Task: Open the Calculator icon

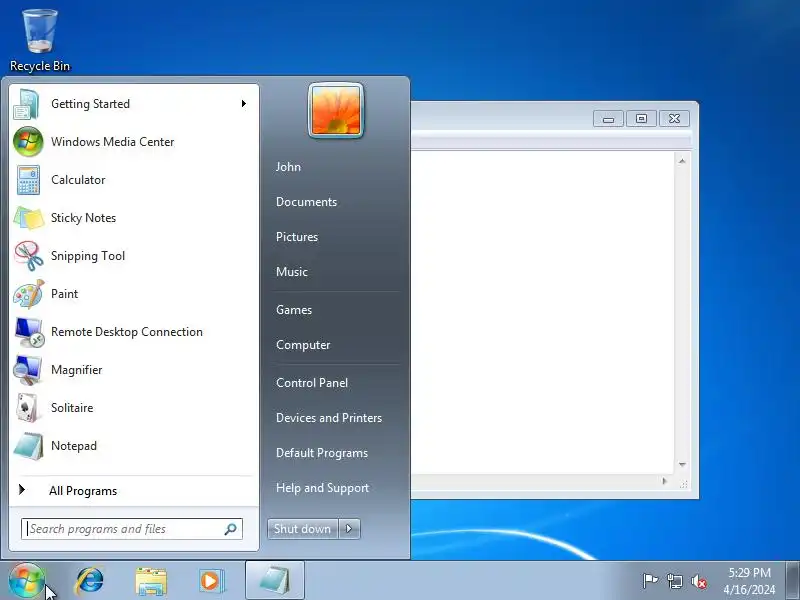Action: 28,180
